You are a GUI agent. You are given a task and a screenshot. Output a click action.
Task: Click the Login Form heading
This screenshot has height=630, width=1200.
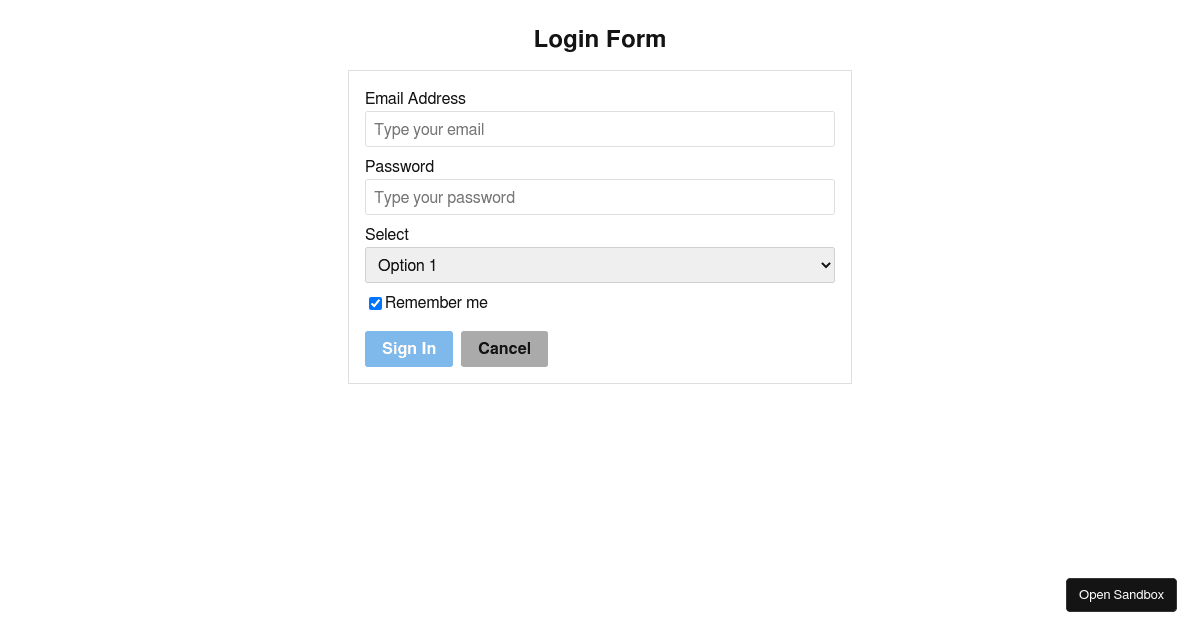pos(600,39)
